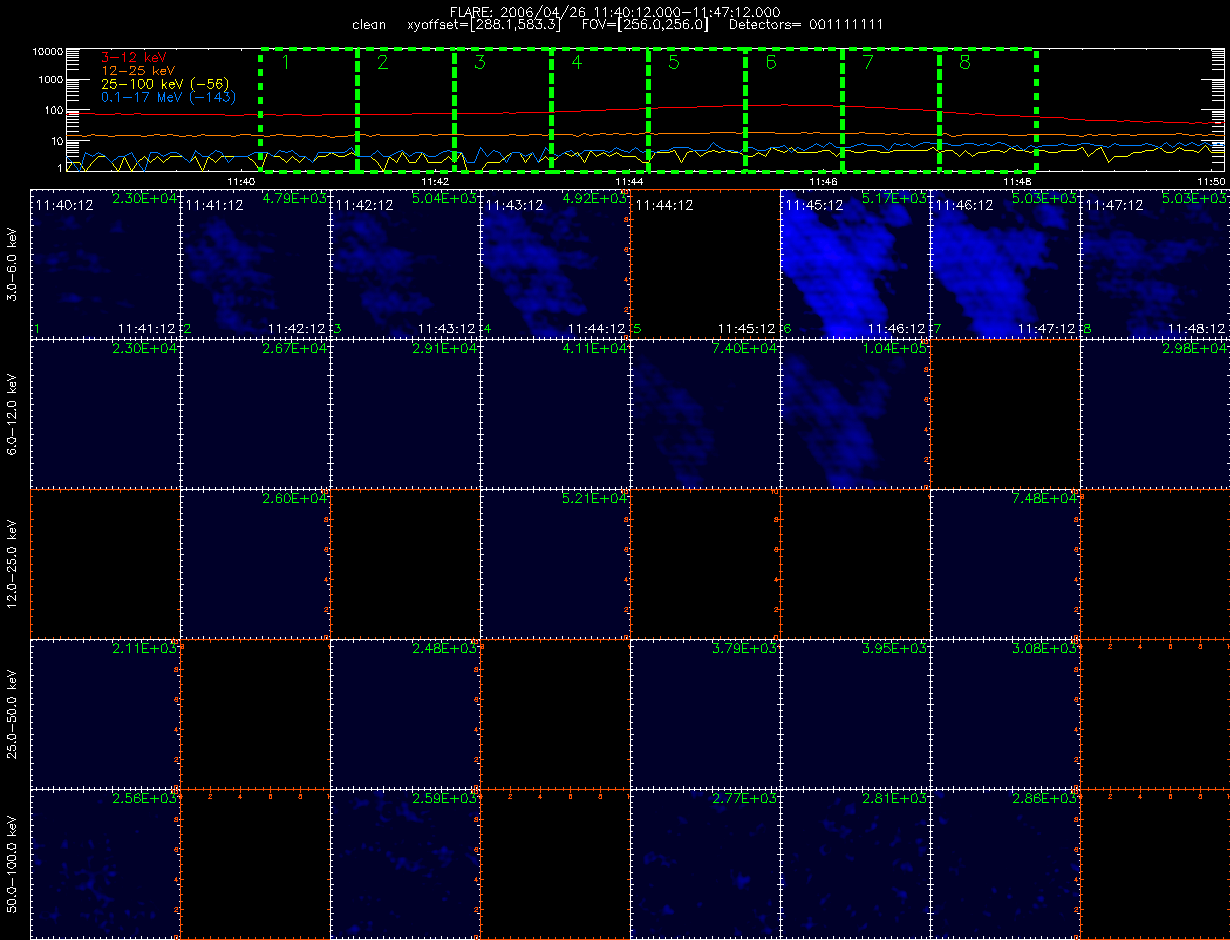Open the 12.0-25.0 keV image labeled 5.21E+04

[x=555, y=563]
